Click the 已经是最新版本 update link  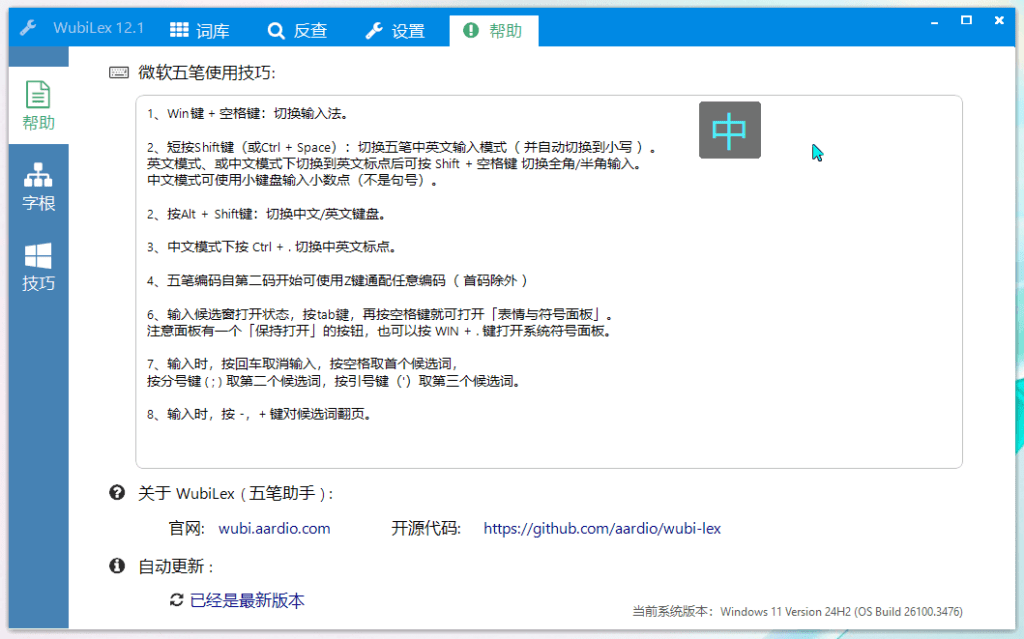pos(247,600)
